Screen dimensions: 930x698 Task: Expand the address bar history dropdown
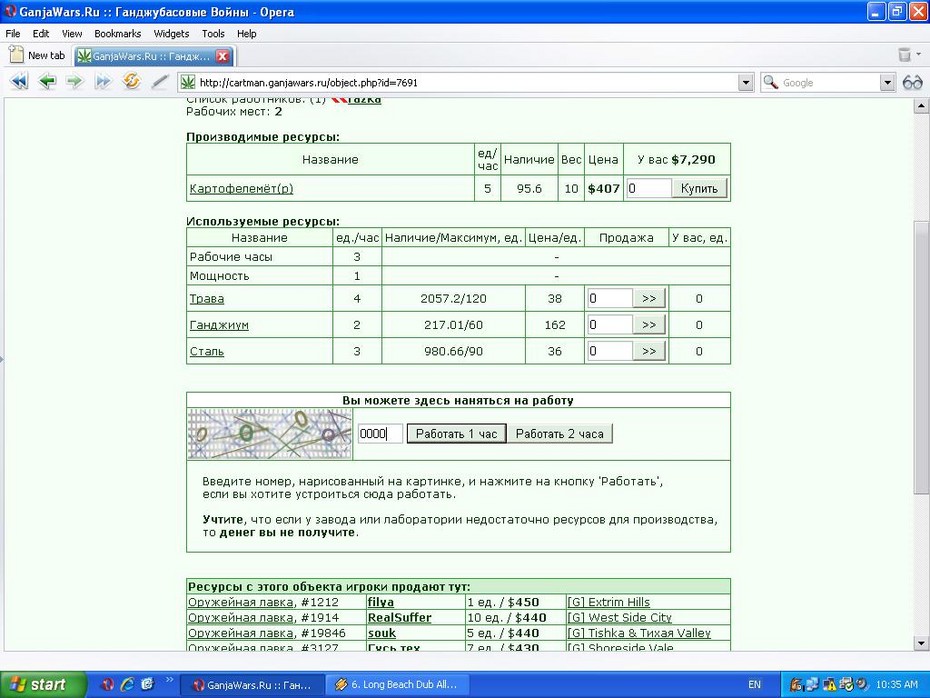pyautogui.click(x=746, y=82)
